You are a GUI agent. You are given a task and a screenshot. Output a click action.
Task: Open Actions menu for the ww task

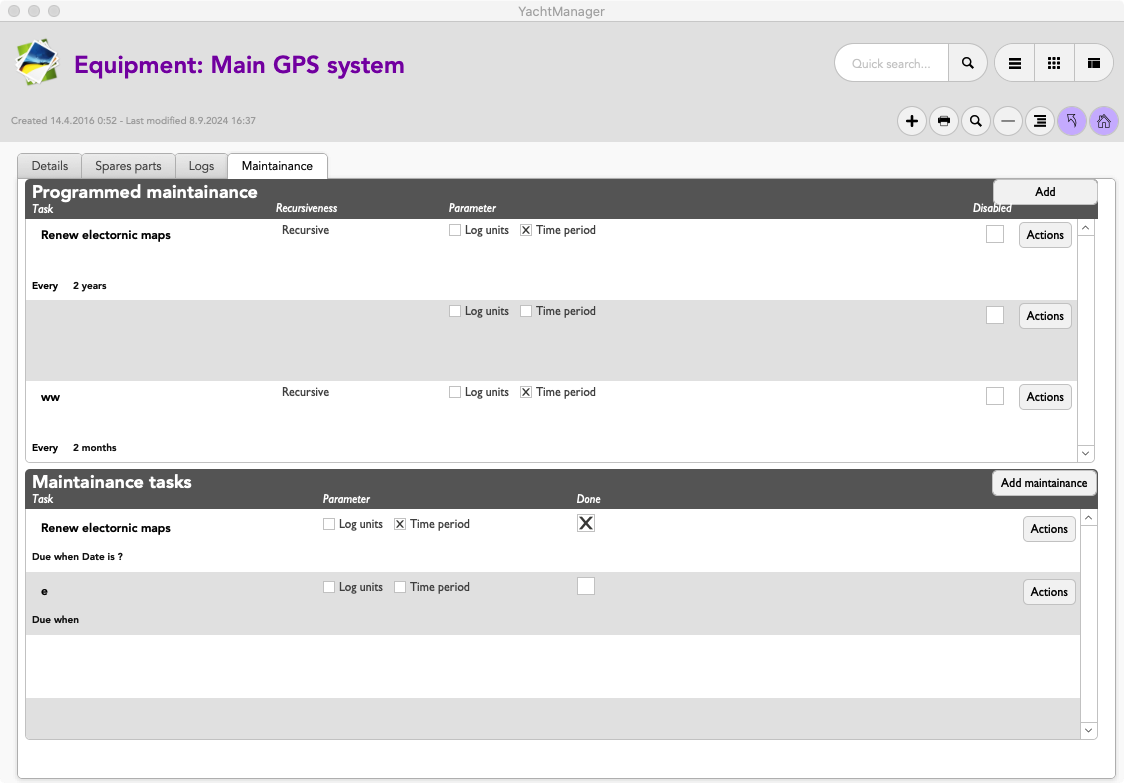click(1045, 397)
